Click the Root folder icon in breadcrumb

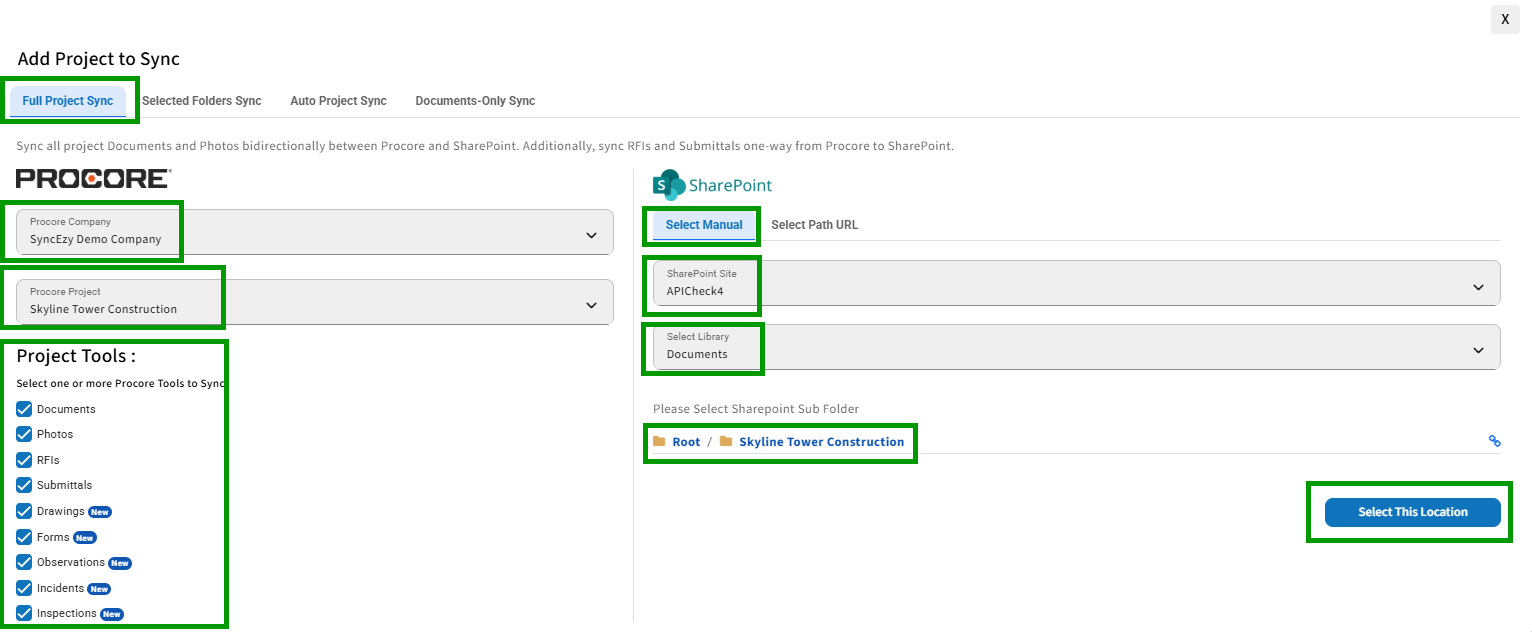[x=659, y=441]
